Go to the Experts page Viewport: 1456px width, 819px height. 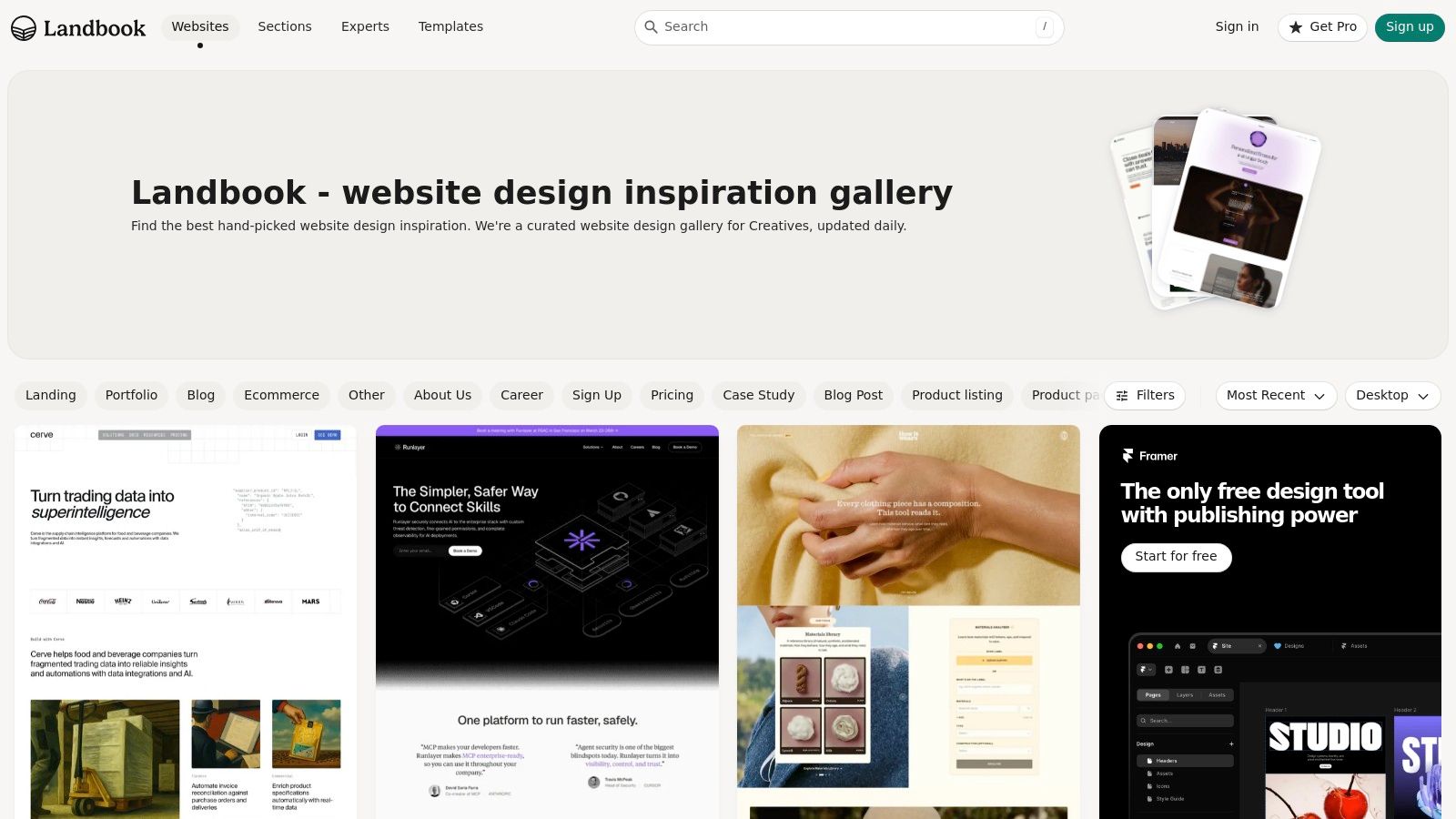365,26
